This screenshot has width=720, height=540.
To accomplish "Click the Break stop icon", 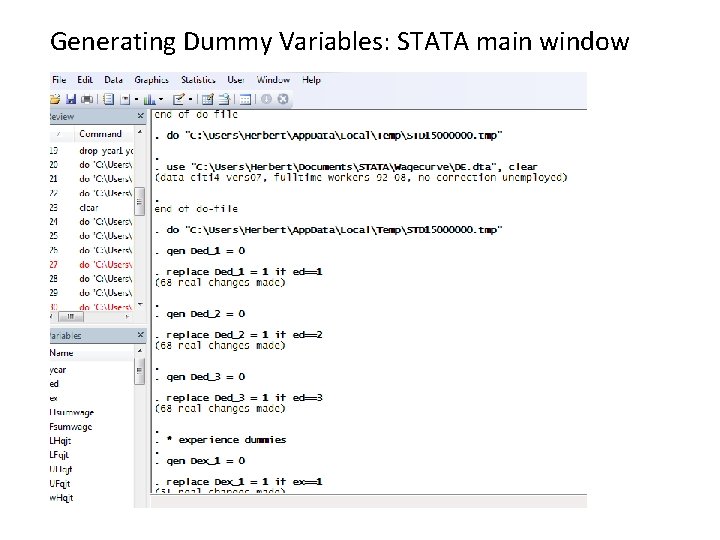I will click(x=283, y=99).
